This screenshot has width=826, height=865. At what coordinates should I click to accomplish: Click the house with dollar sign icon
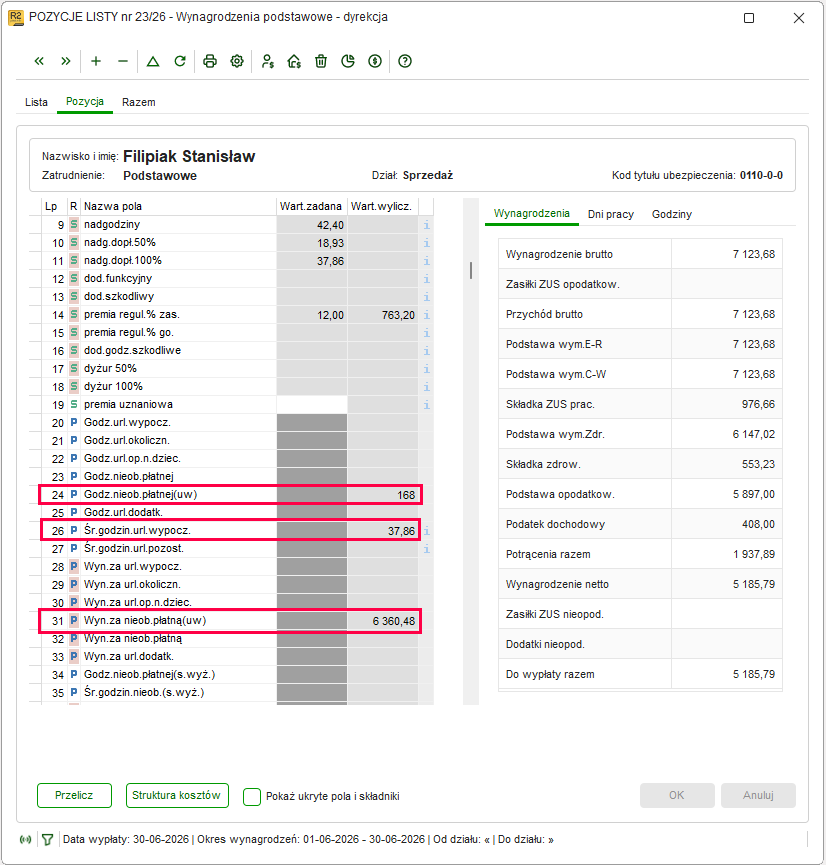(294, 61)
